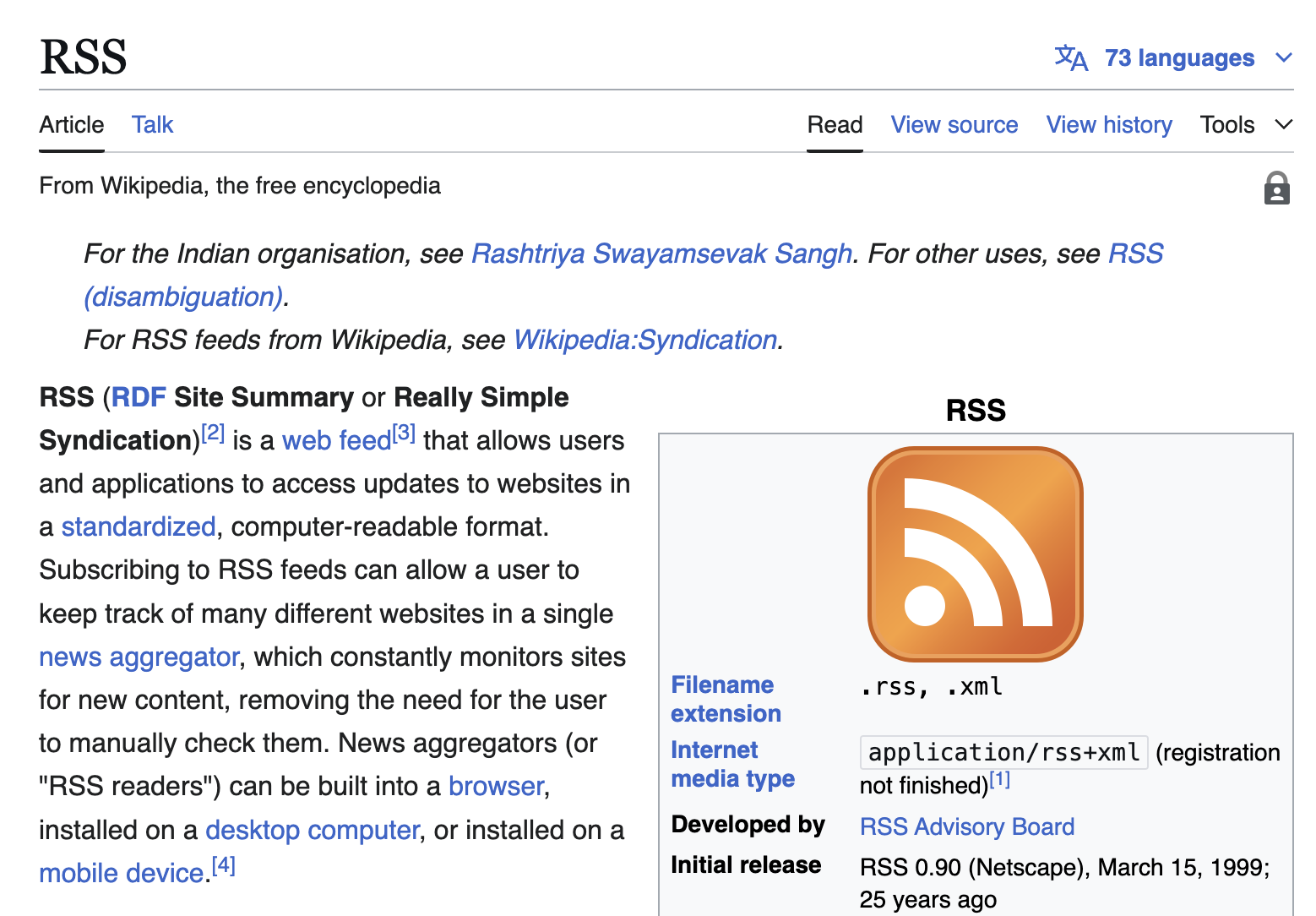Jump to citation [1] in the infobox
Image resolution: width=1316 pixels, height=916 pixels.
(x=1000, y=779)
